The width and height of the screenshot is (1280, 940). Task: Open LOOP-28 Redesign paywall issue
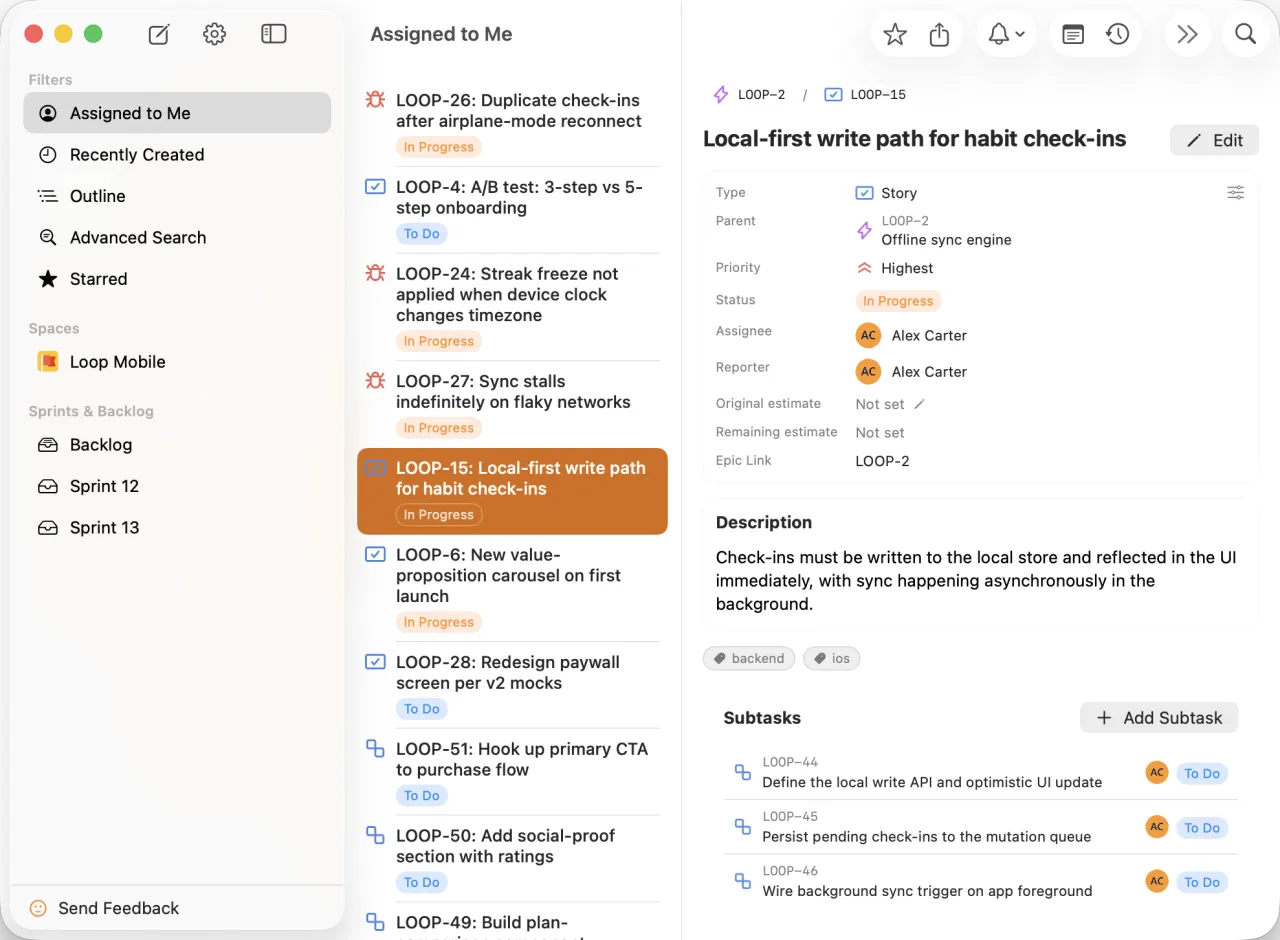(x=512, y=685)
